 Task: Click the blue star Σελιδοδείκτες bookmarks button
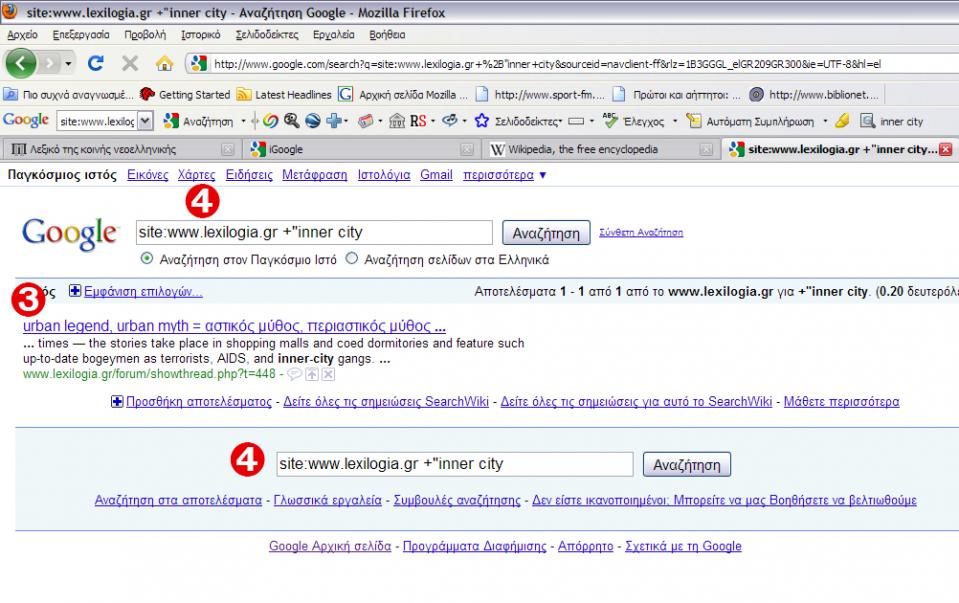[517, 121]
